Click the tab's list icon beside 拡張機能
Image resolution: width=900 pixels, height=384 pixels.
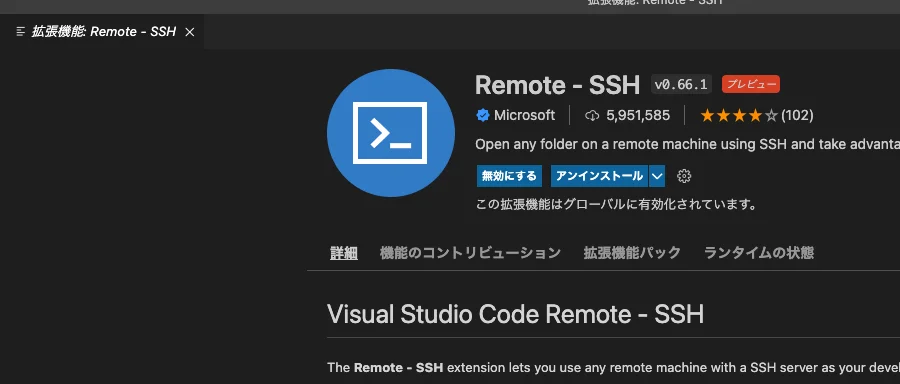[21, 32]
